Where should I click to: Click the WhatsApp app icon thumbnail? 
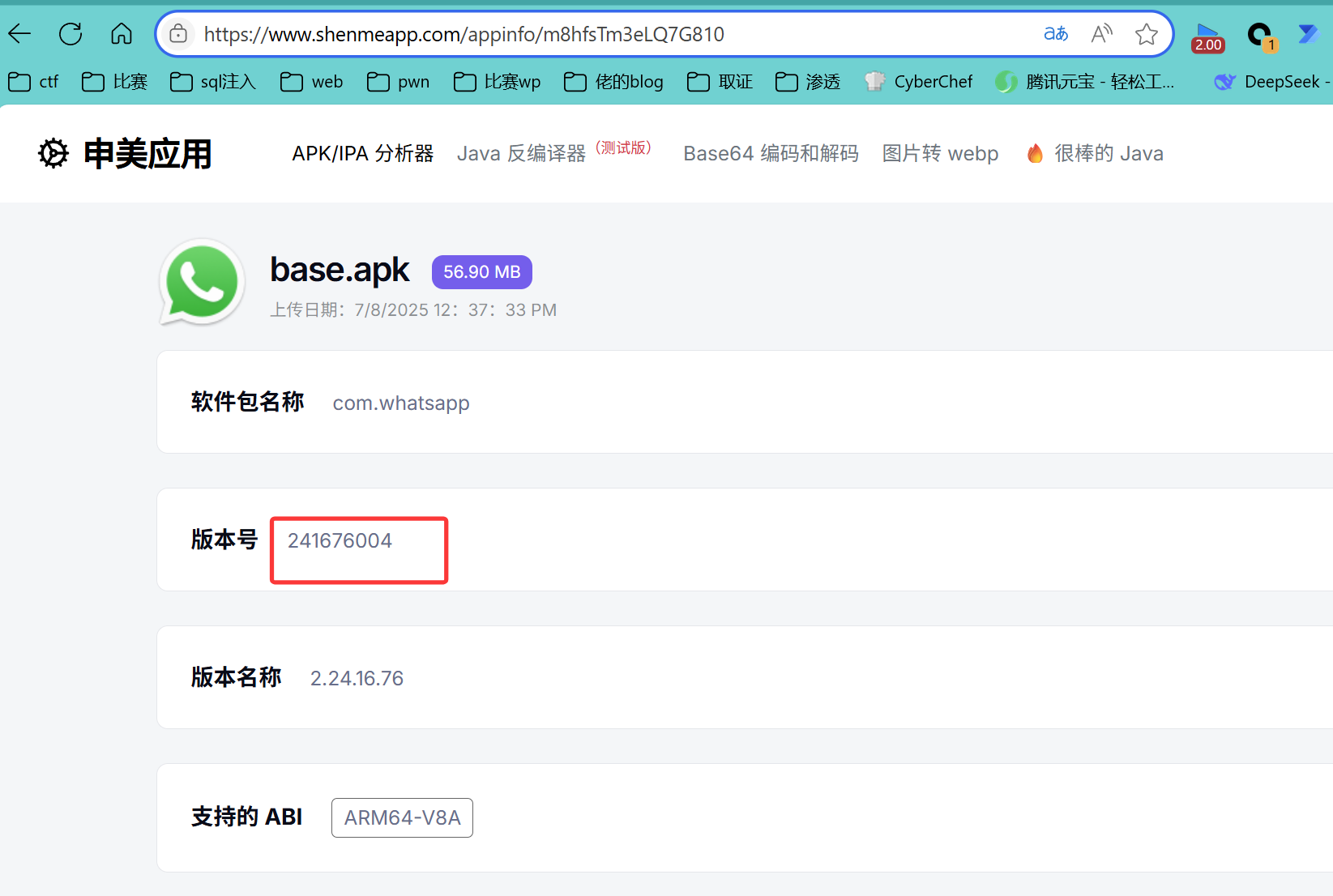(x=202, y=282)
